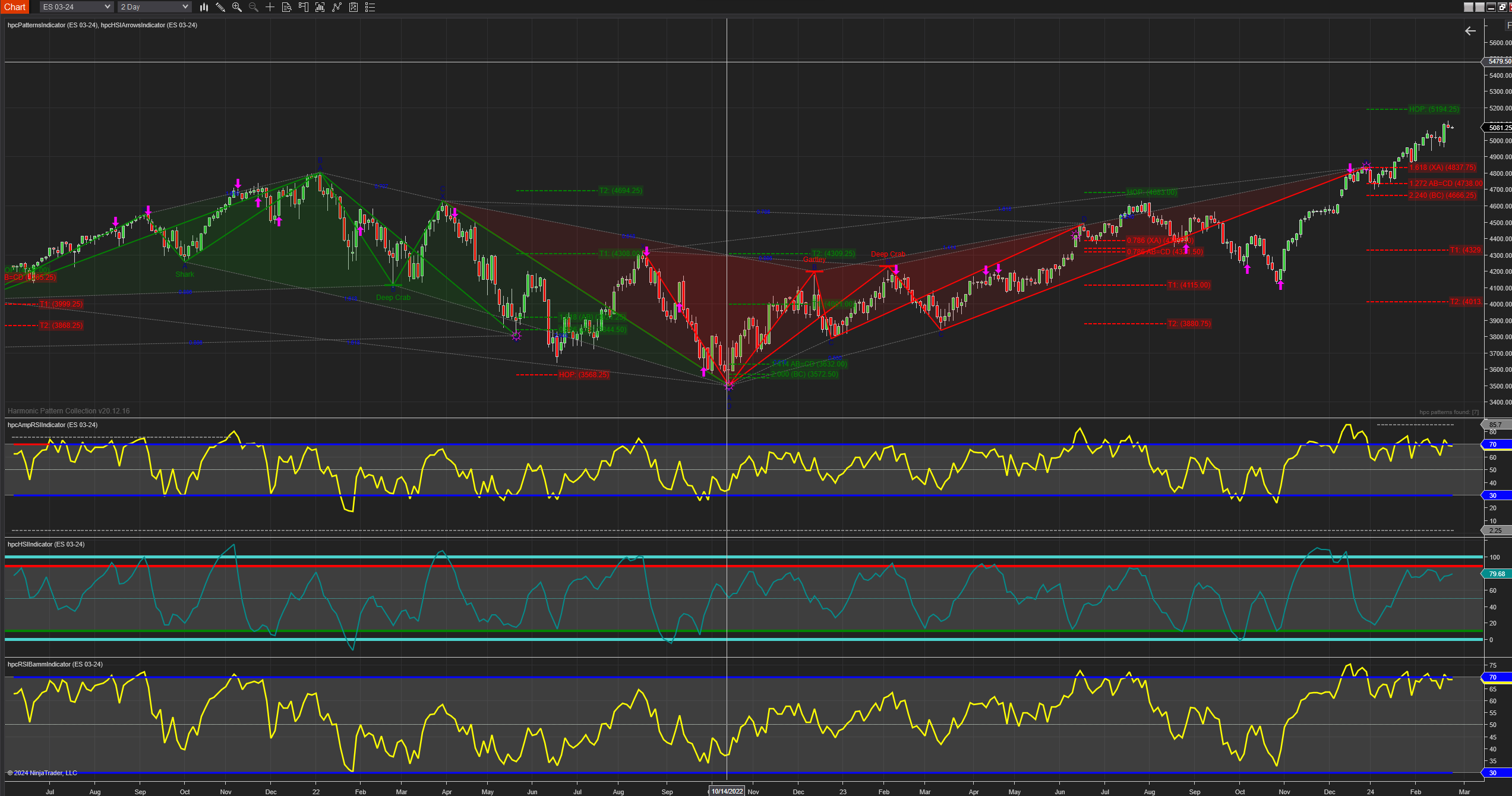
Task: Click the zoom out magnifier icon
Action: 254,7
